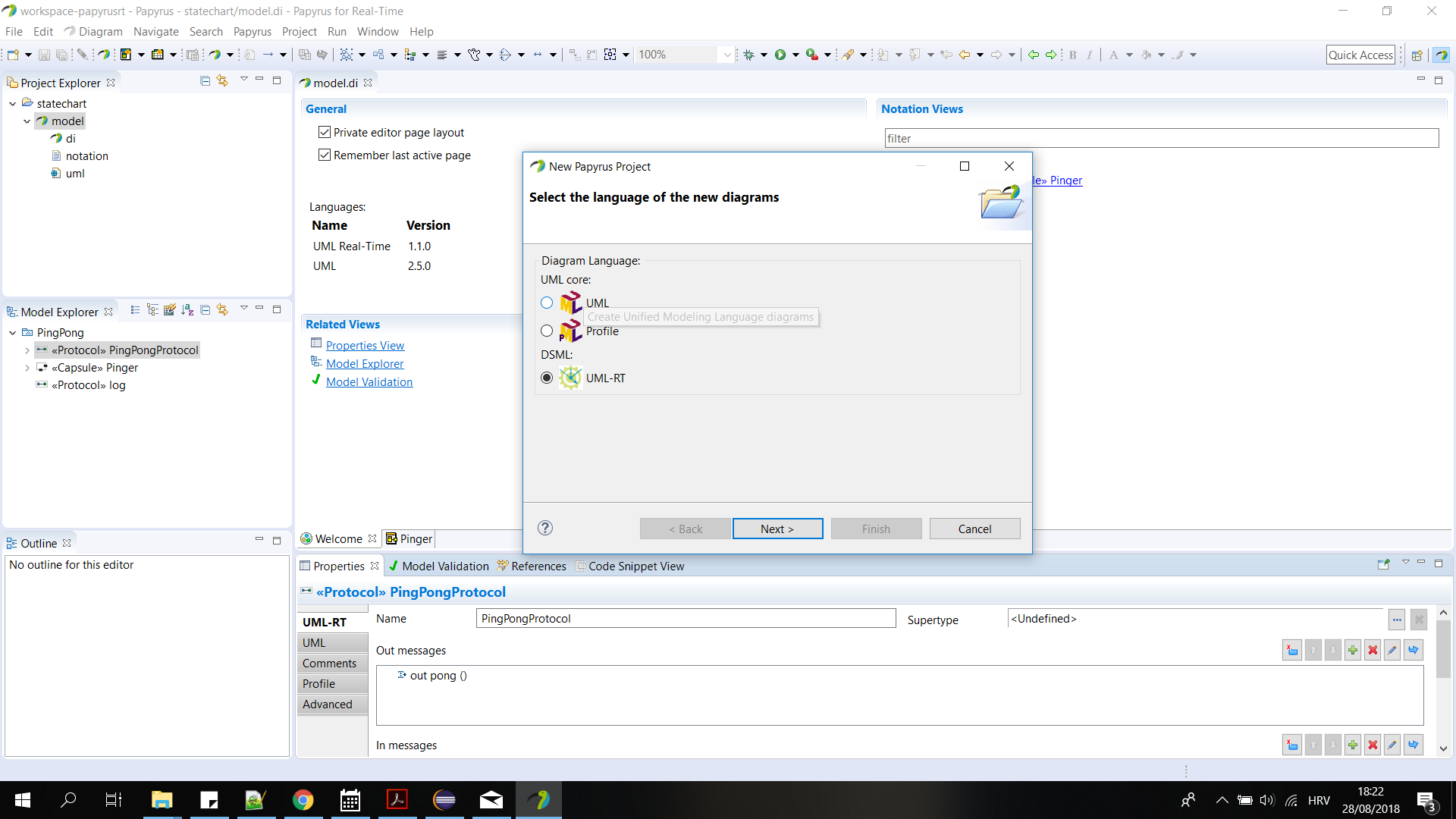Open the Action Center notification icon
The height and width of the screenshot is (819, 1456).
pos(1426,801)
